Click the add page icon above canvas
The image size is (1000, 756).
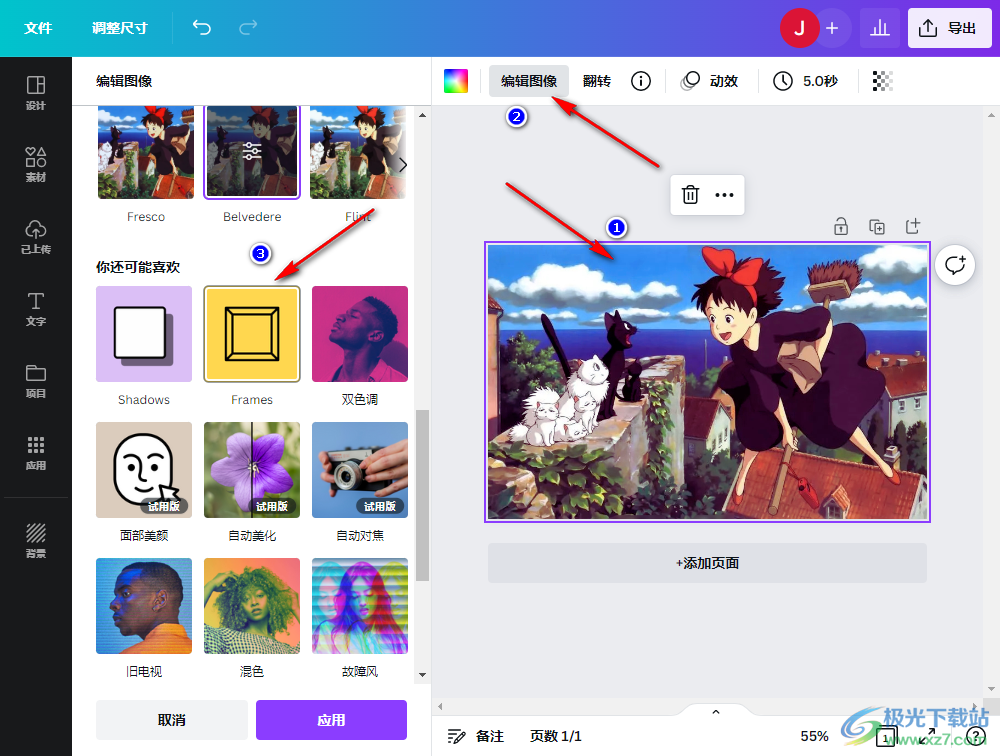[x=913, y=226]
